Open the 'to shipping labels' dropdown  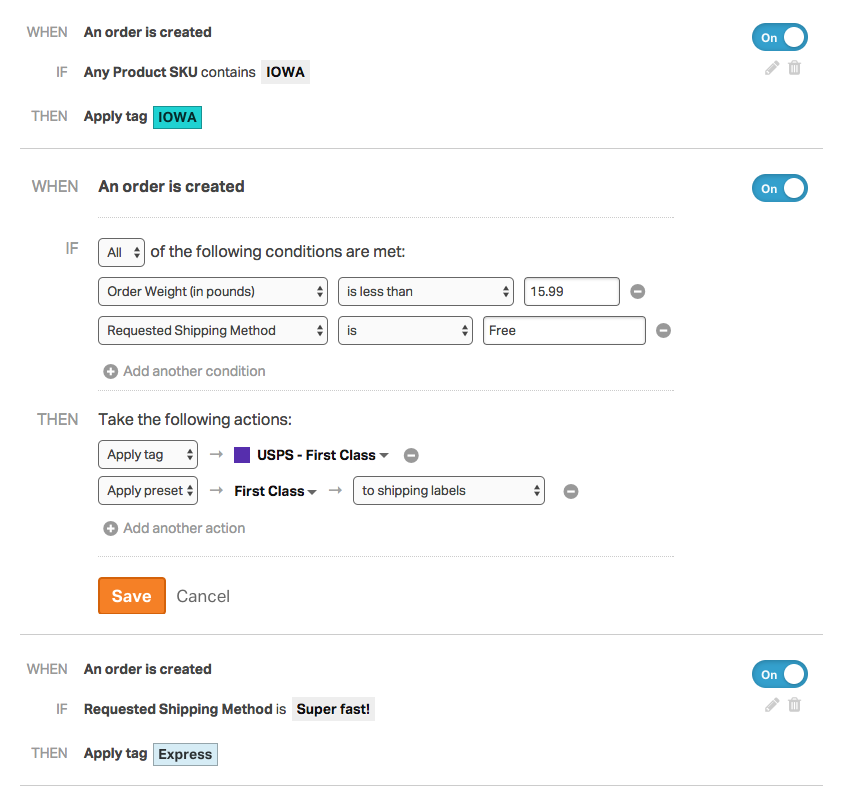point(448,491)
